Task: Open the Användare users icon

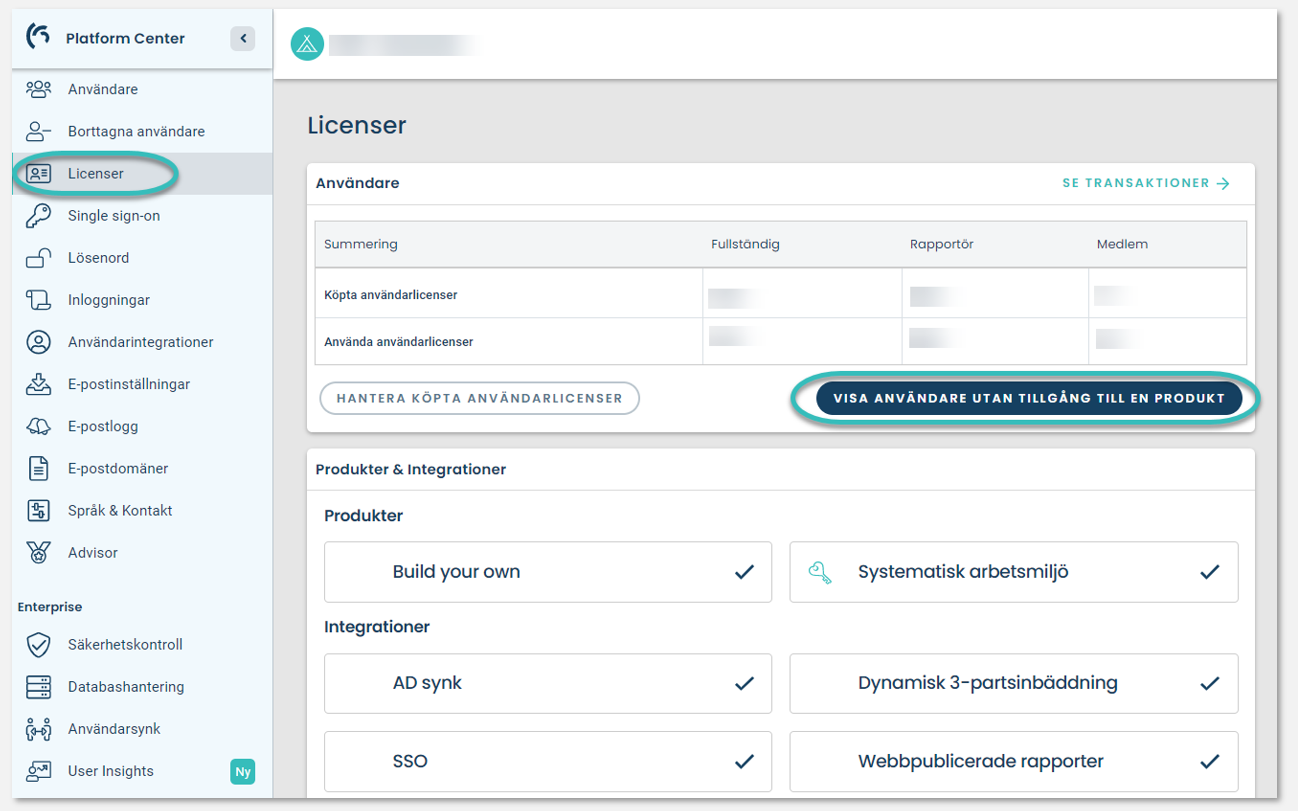Action: pyautogui.click(x=38, y=89)
